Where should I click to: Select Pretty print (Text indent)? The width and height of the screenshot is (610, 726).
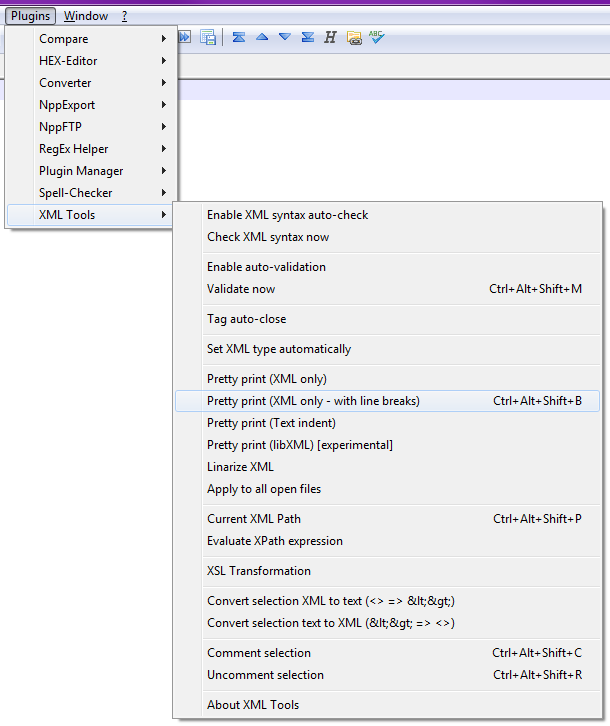coord(387,423)
